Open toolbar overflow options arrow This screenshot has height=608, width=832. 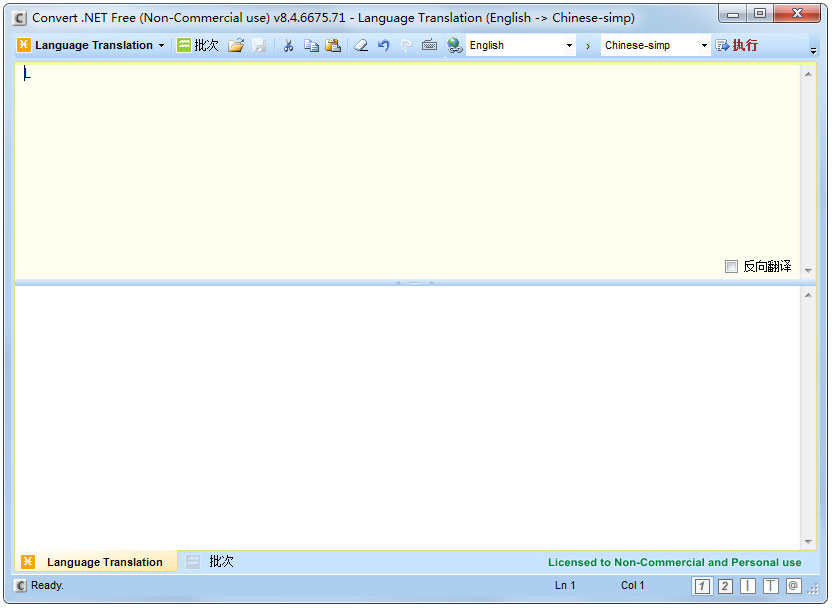pyautogui.click(x=813, y=50)
